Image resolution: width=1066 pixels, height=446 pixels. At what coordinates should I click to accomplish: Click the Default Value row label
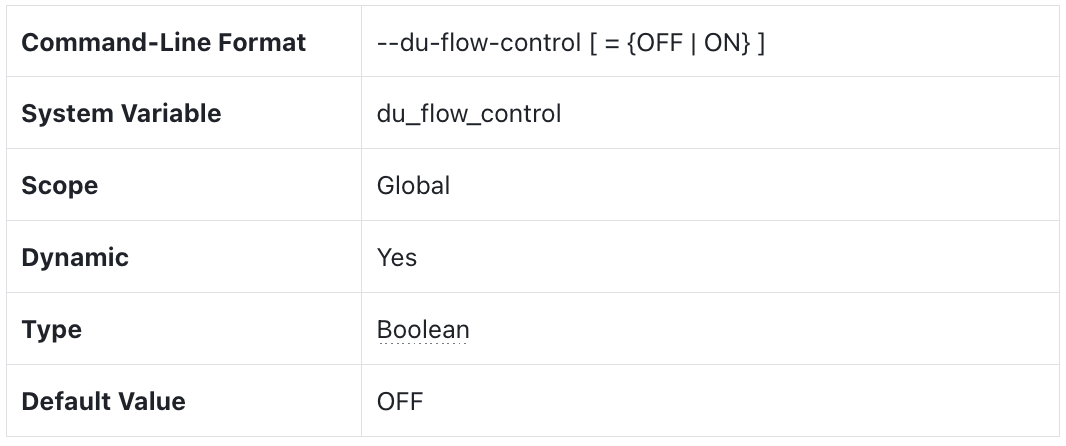[103, 402]
